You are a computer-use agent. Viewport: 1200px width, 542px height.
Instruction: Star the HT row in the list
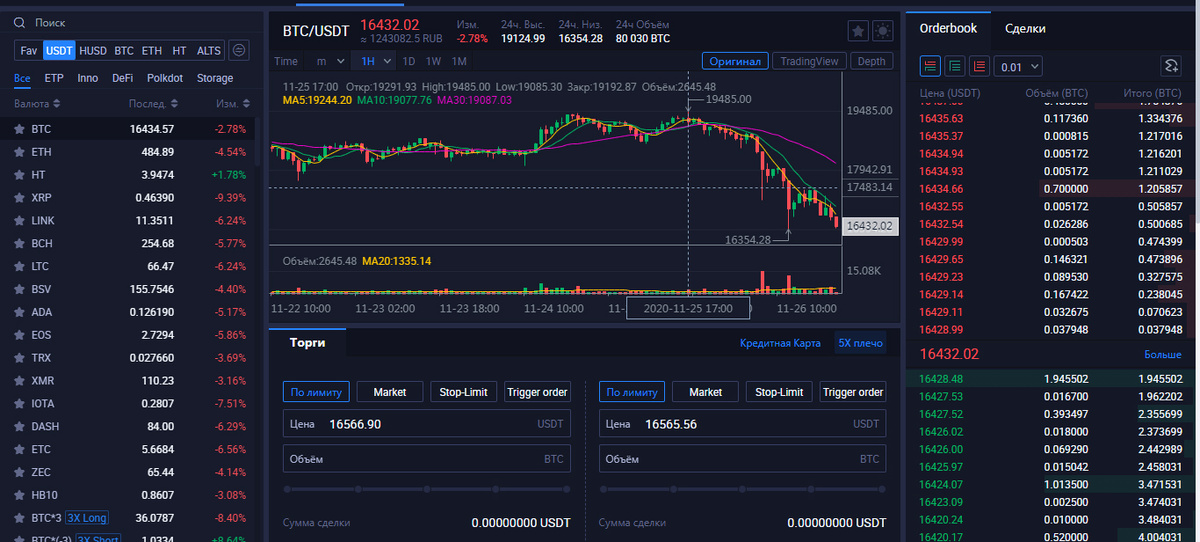pyautogui.click(x=19, y=175)
